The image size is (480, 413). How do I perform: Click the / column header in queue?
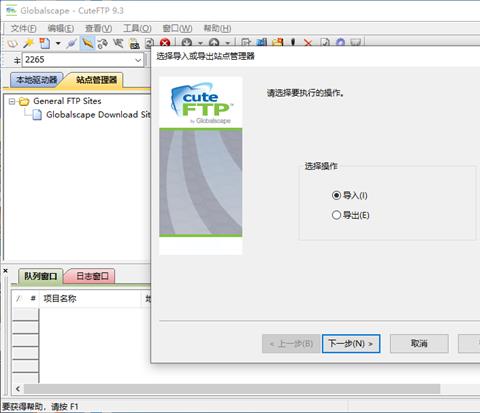[x=19, y=299]
